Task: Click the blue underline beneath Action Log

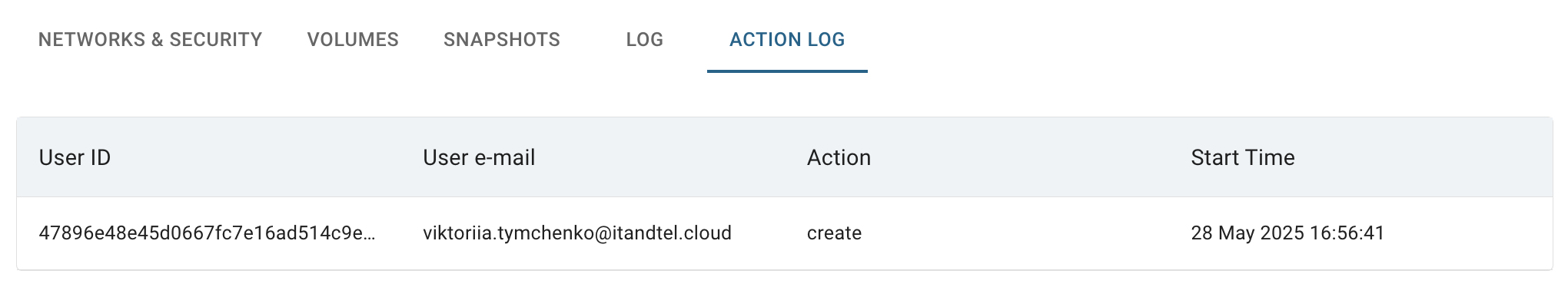Action: pos(787,71)
